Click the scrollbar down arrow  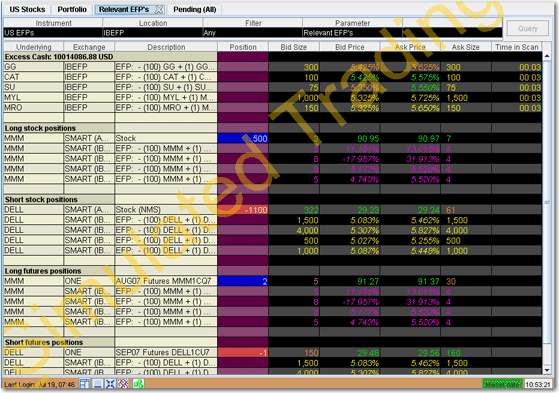pyautogui.click(x=547, y=370)
